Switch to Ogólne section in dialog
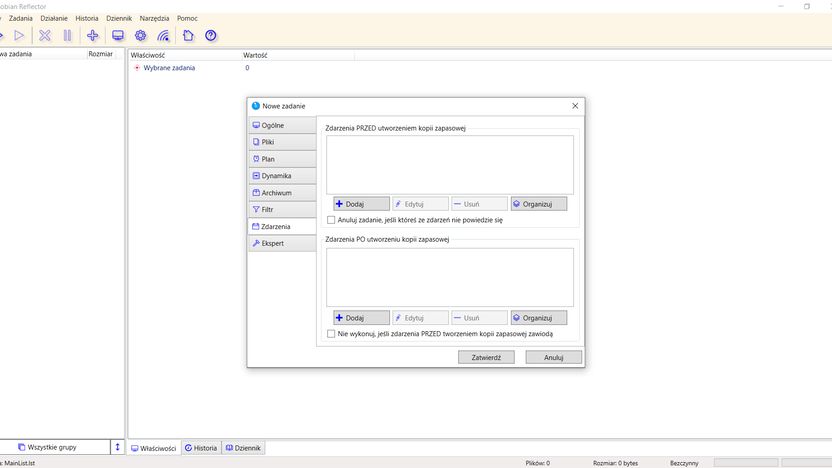832x468 pixels. pos(282,125)
